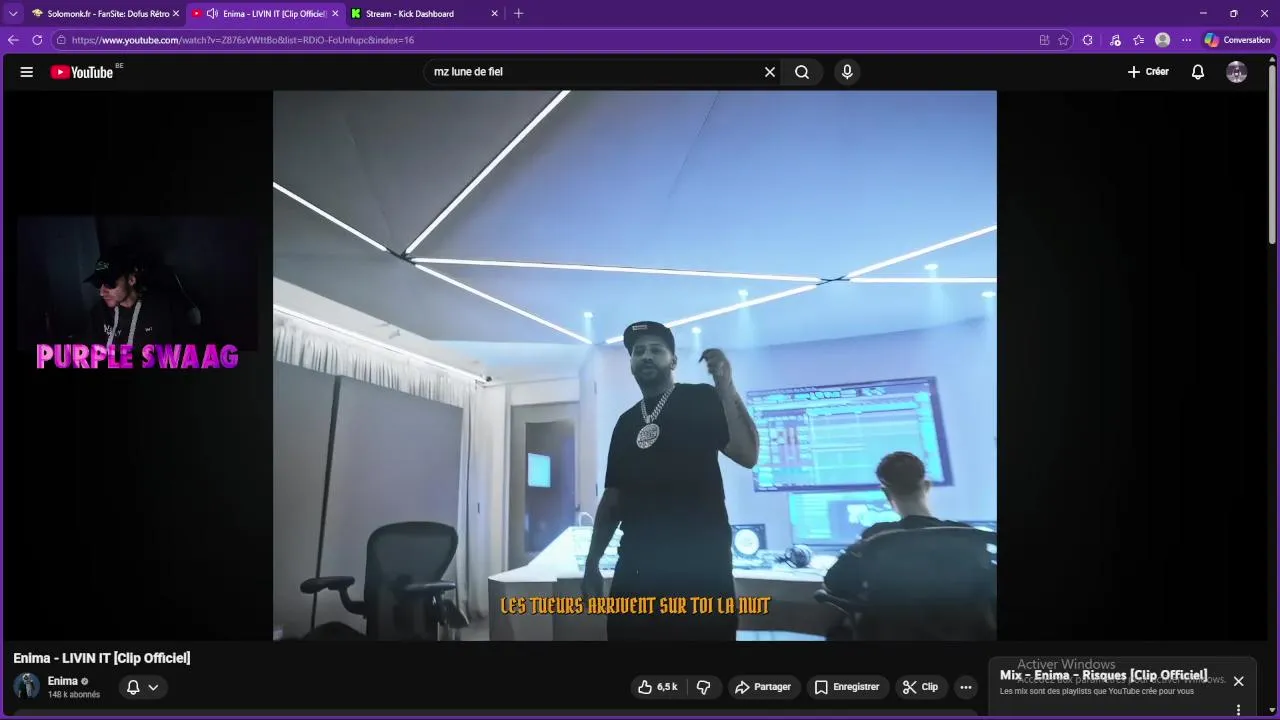
Task: Open the music note media control icon
Action: pyautogui.click(x=1115, y=40)
